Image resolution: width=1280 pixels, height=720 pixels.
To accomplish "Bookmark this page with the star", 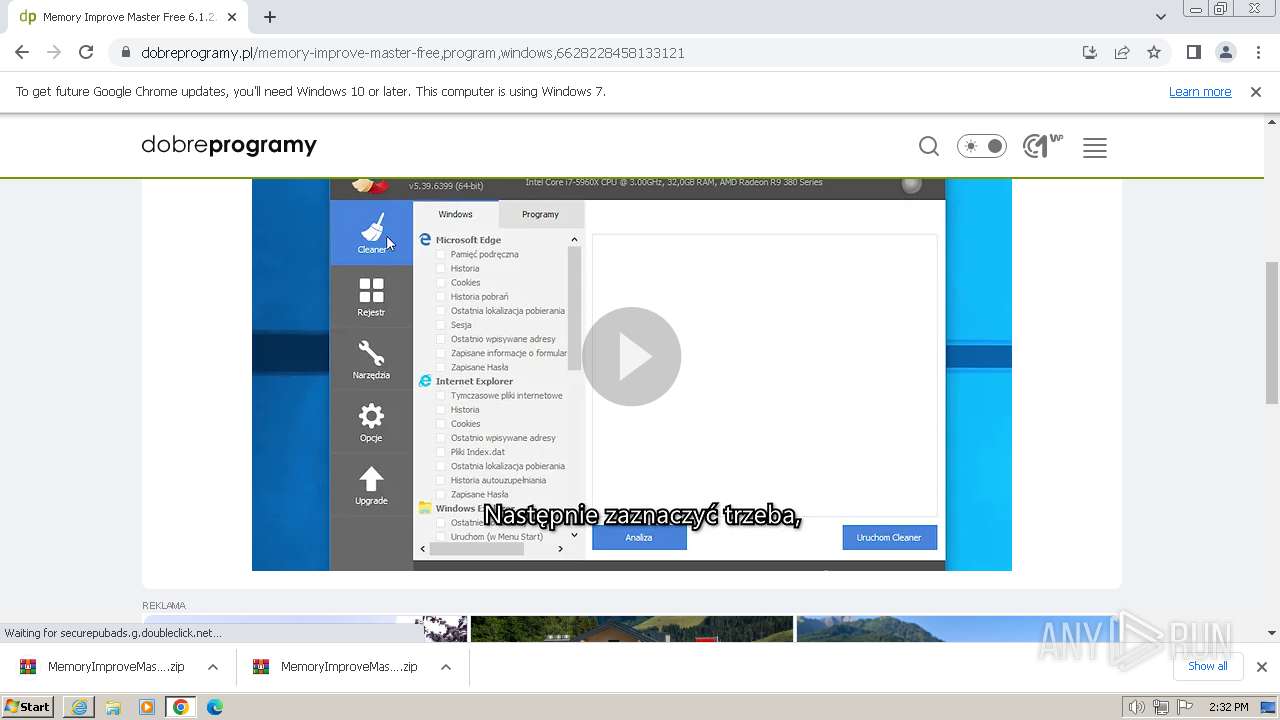I will pos(1154,53).
